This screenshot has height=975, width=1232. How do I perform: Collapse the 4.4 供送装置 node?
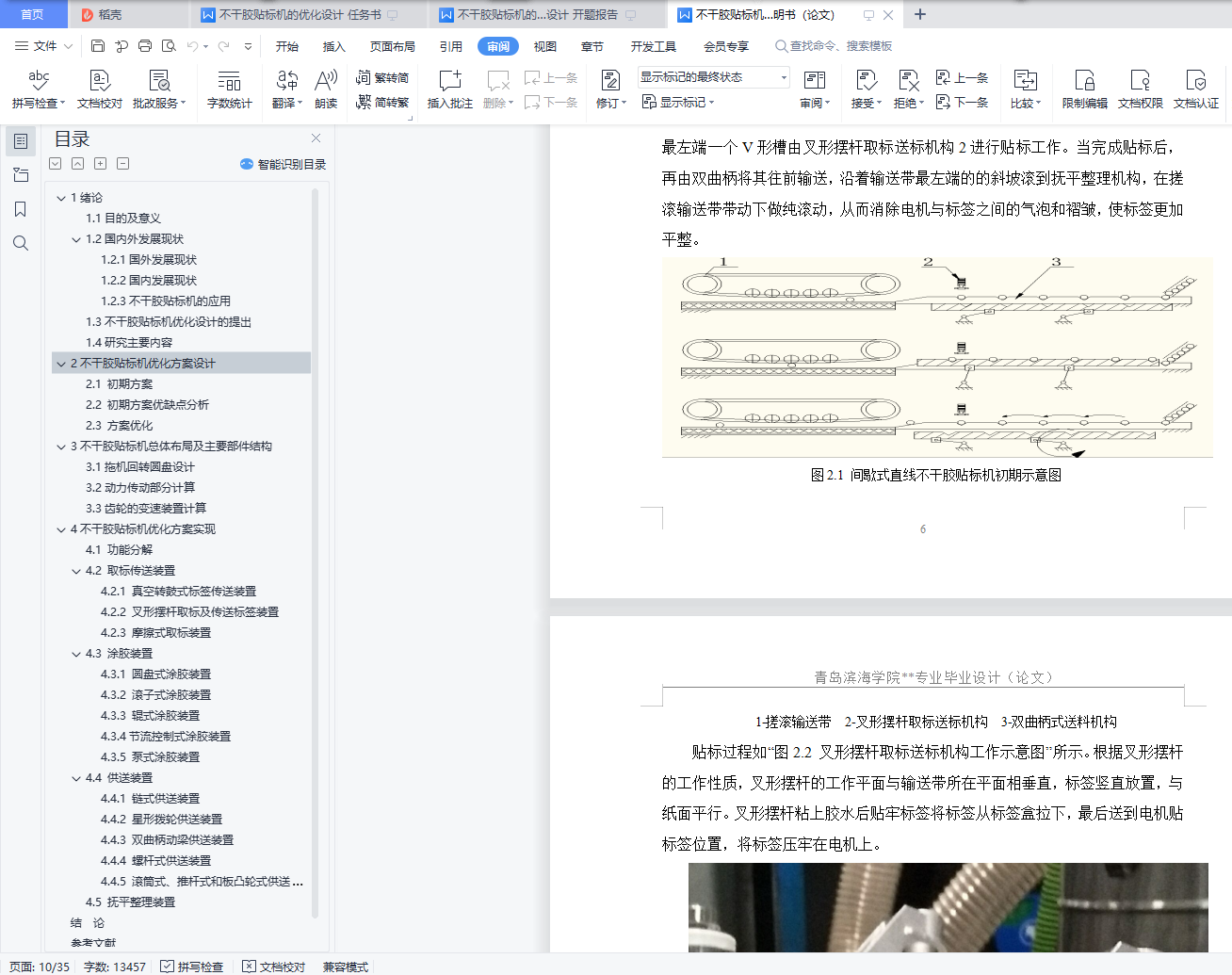(76, 778)
